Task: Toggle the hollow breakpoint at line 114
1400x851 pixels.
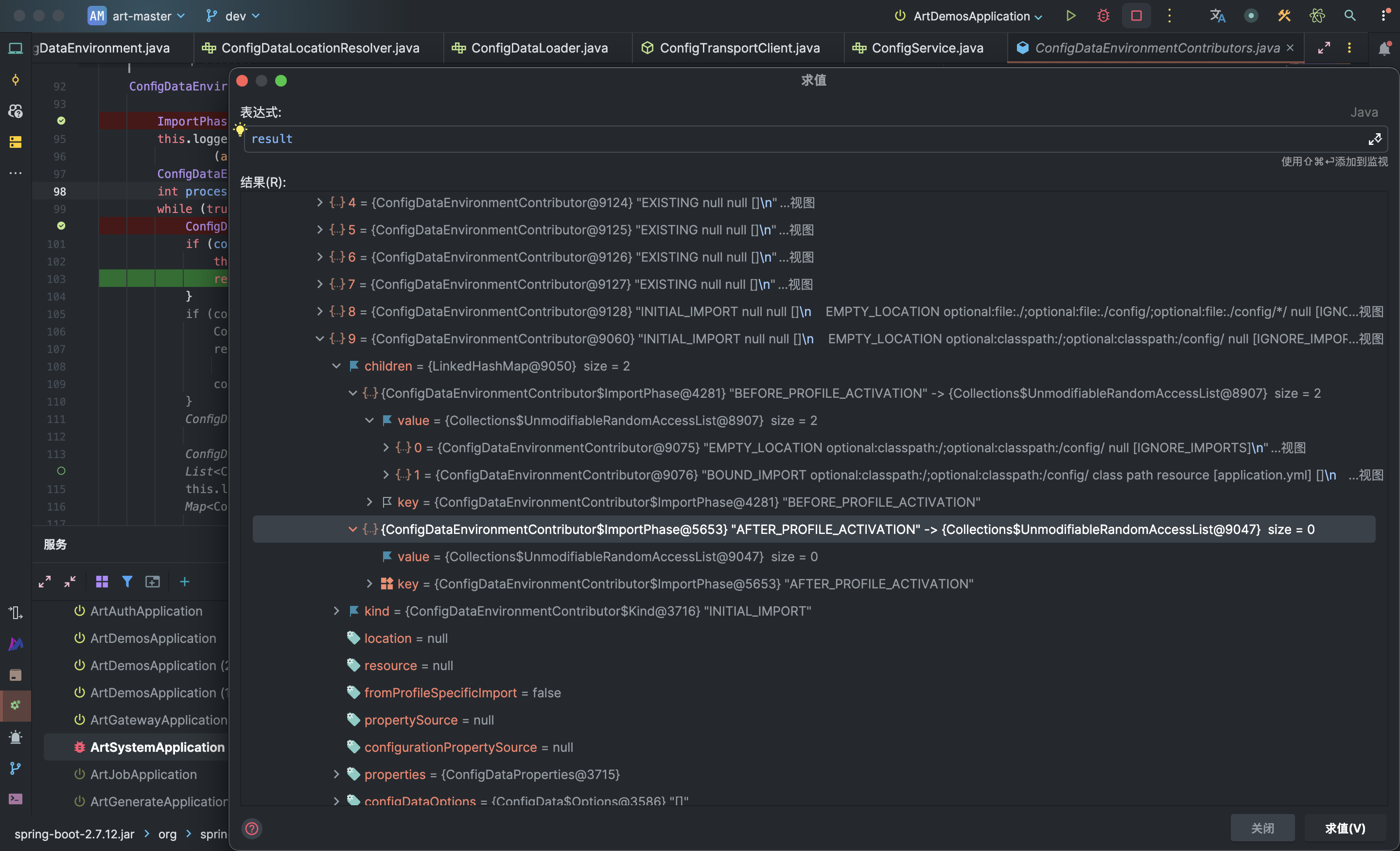Action: click(61, 471)
